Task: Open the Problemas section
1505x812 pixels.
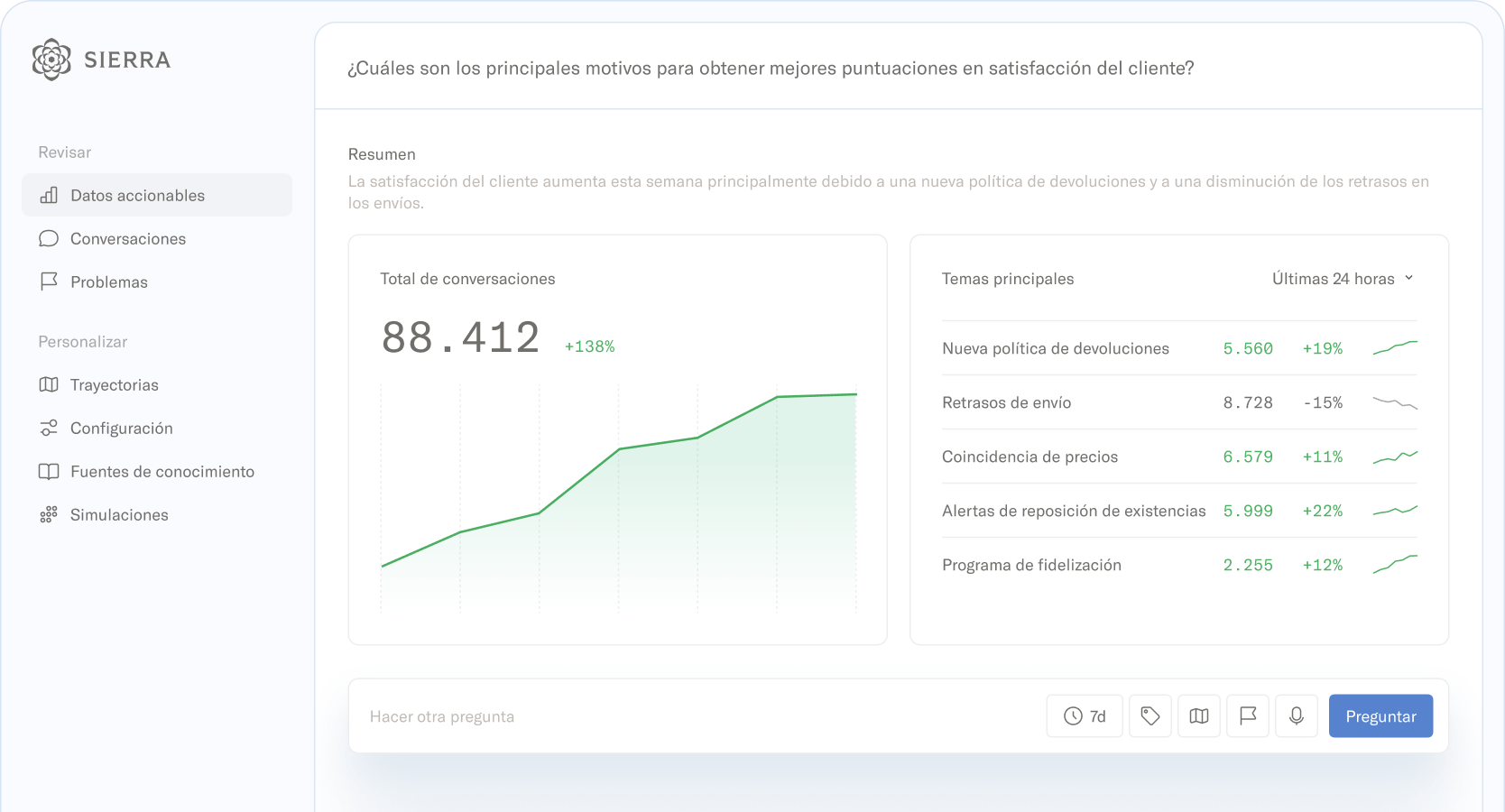Action: (157, 281)
